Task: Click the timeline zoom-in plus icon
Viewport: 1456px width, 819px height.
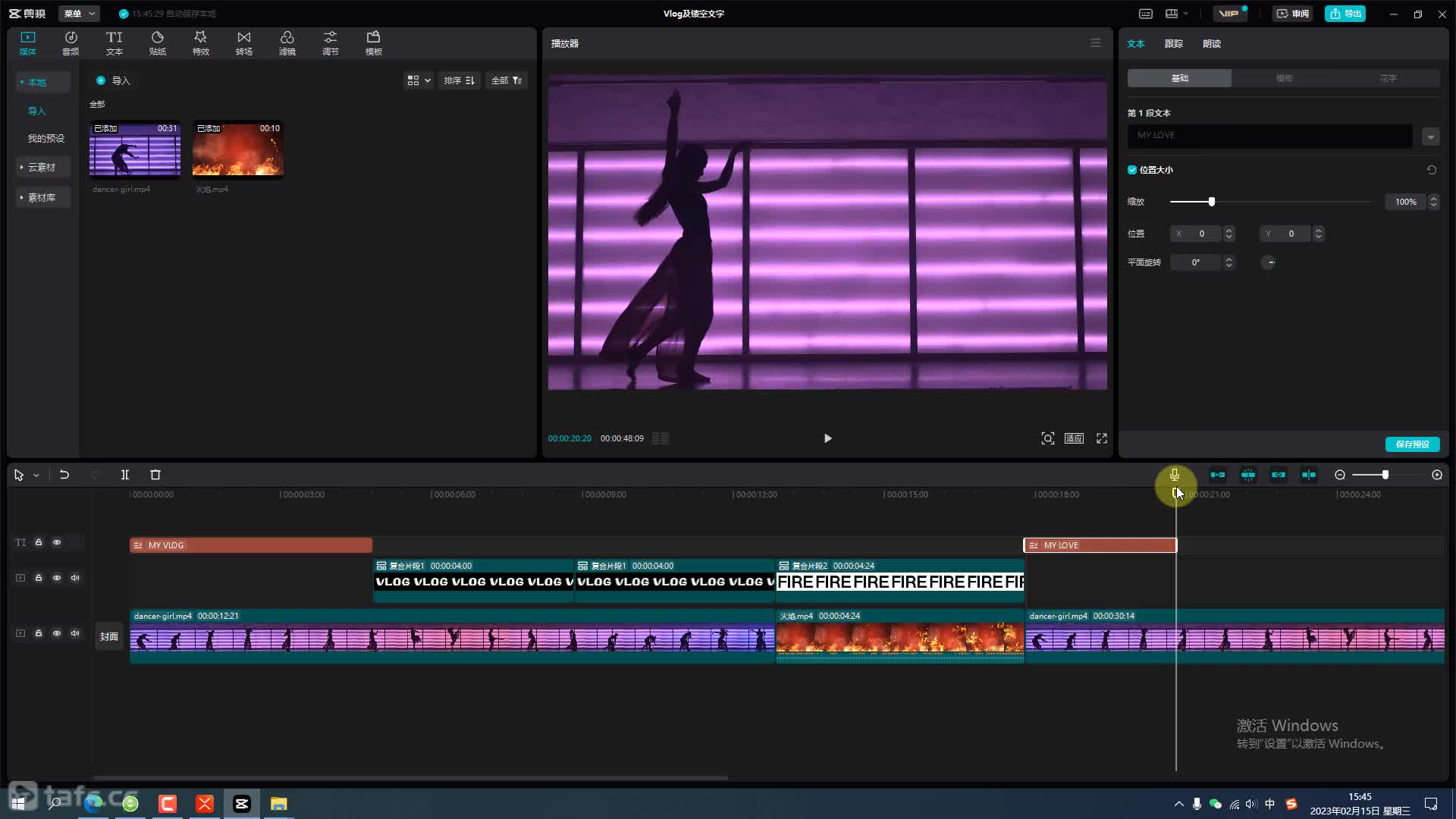Action: click(x=1437, y=475)
